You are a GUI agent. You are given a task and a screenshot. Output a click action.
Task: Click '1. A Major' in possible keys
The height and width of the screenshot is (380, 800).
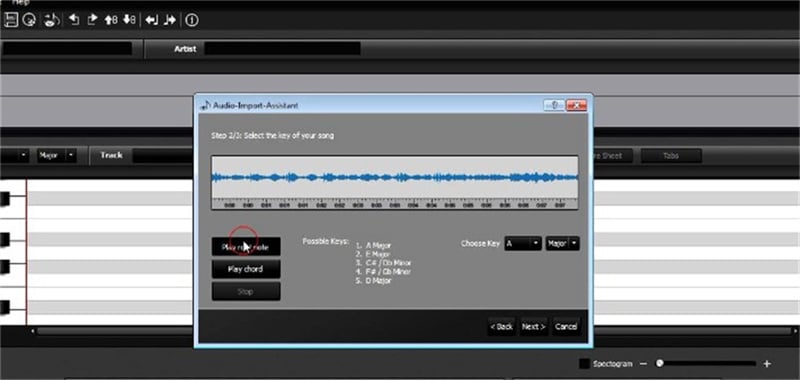[x=373, y=245]
